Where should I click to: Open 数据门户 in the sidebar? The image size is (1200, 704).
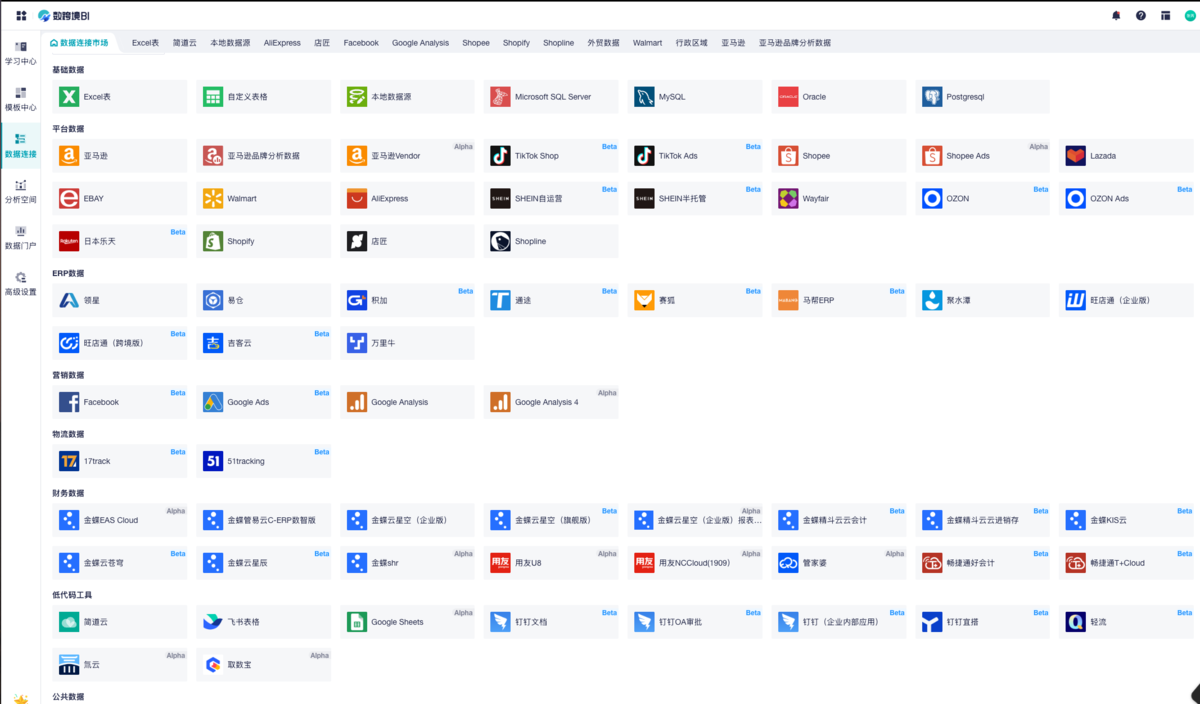pos(21,237)
